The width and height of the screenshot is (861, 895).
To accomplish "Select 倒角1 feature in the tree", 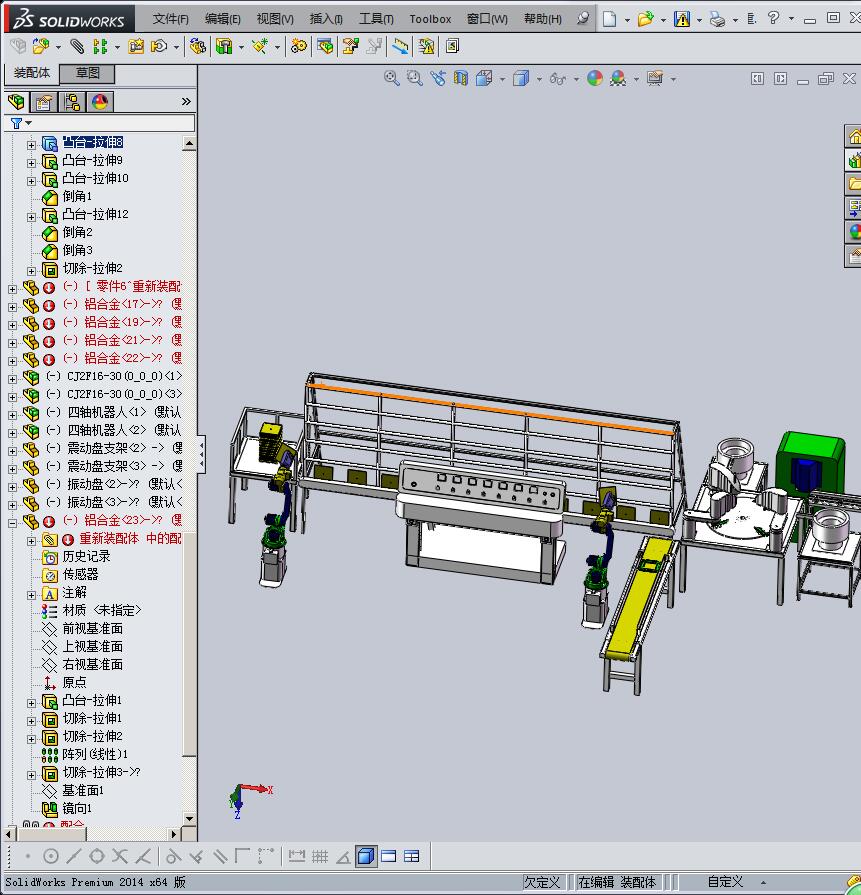I will coord(77,196).
